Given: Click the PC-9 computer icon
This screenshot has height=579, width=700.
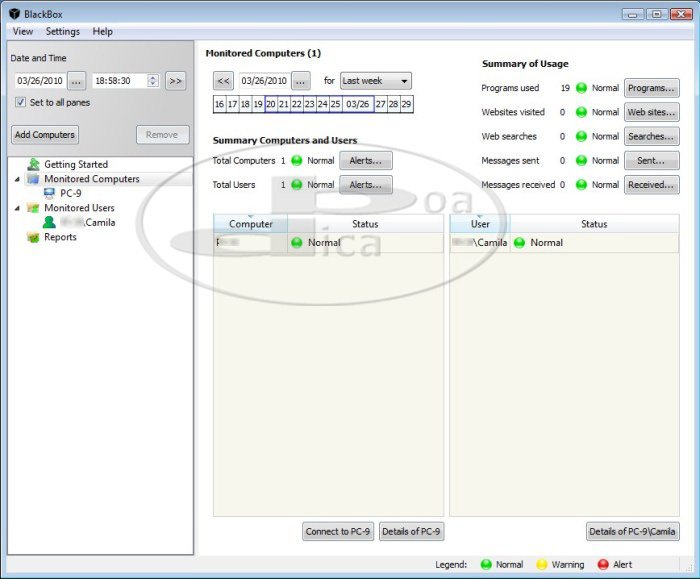Looking at the screenshot, I should click(x=49, y=193).
